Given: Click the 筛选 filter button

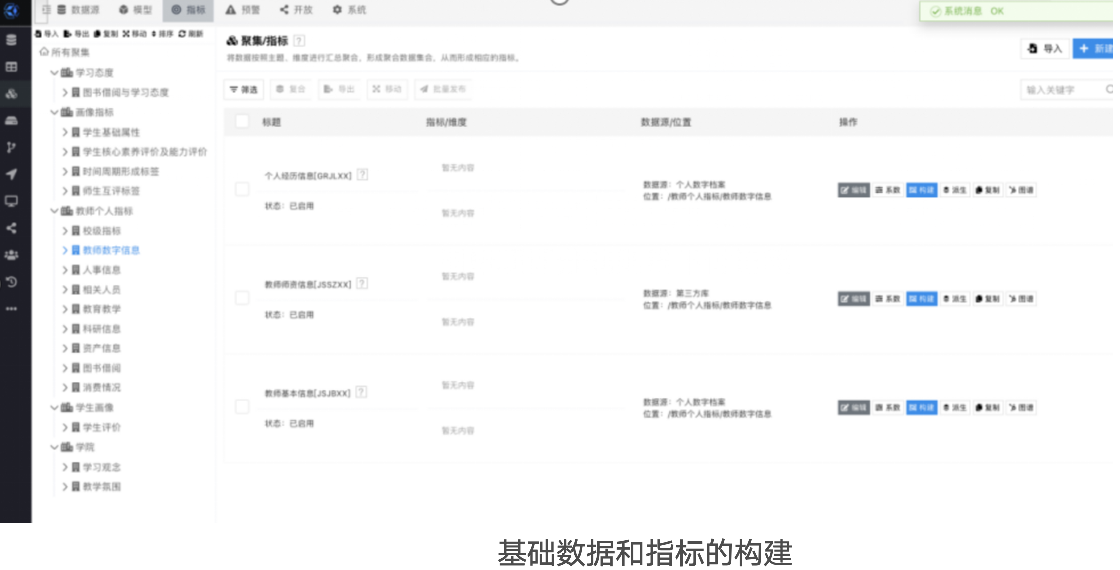Looking at the screenshot, I should pyautogui.click(x=244, y=89).
